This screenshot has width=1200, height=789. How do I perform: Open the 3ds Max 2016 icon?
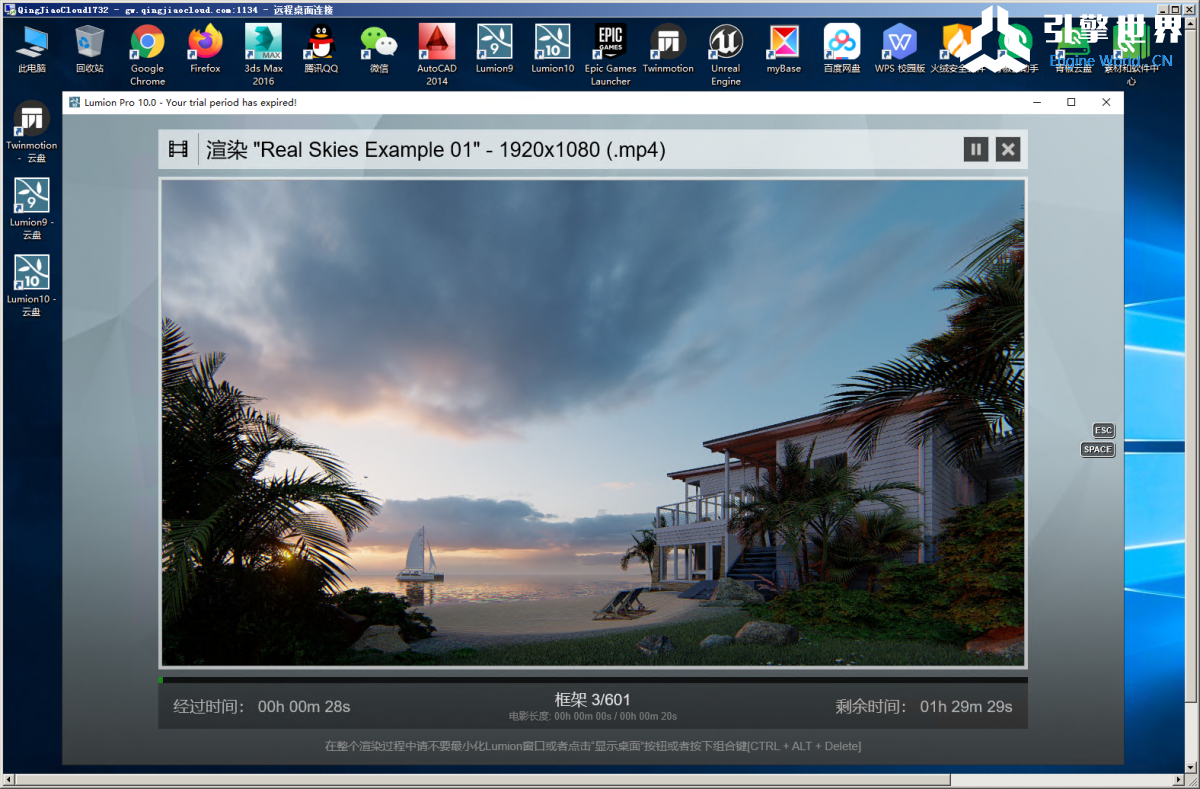(x=263, y=55)
